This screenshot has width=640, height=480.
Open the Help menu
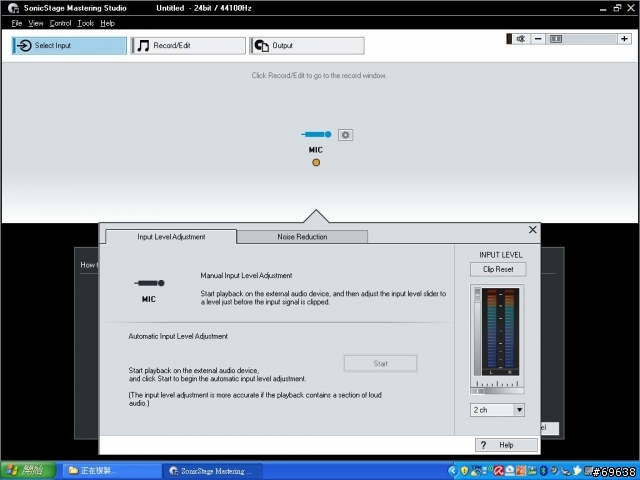point(107,23)
